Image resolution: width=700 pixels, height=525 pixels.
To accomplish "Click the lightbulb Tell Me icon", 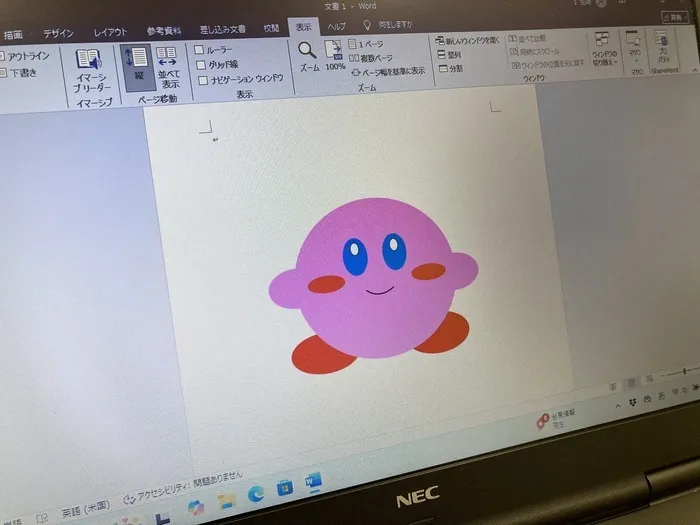I will click(x=367, y=25).
